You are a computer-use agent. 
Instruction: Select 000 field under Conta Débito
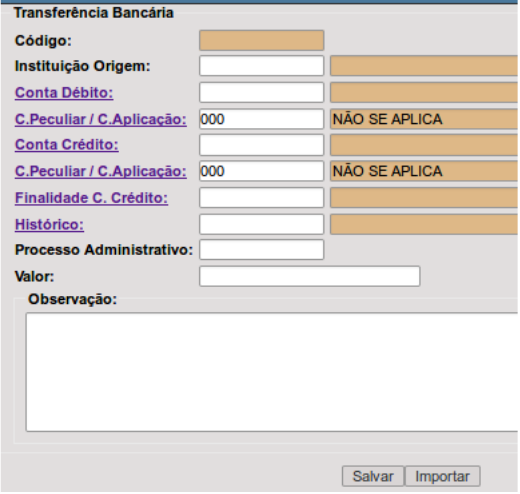click(x=262, y=119)
